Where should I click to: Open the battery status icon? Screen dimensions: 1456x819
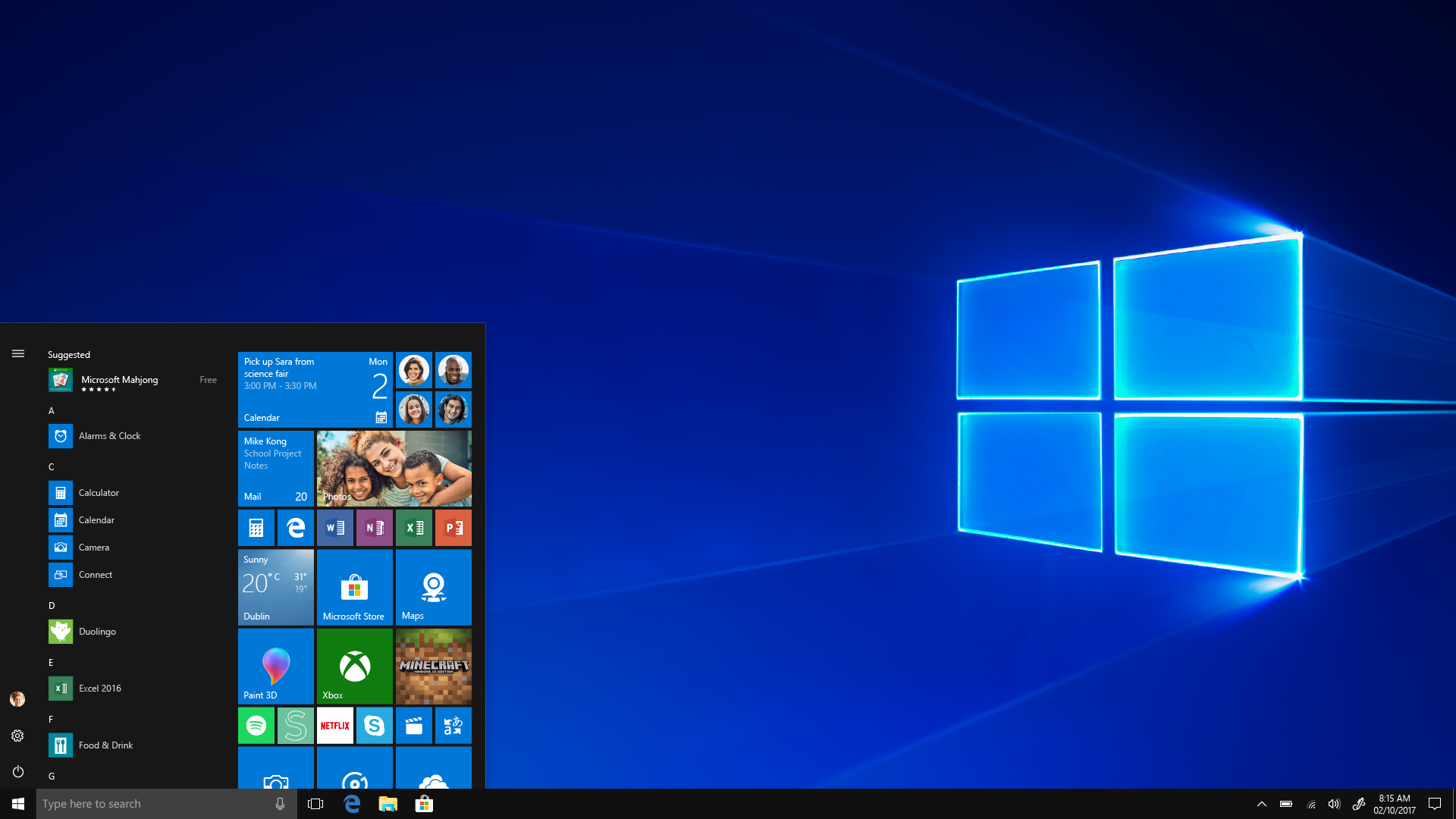pos(1286,804)
